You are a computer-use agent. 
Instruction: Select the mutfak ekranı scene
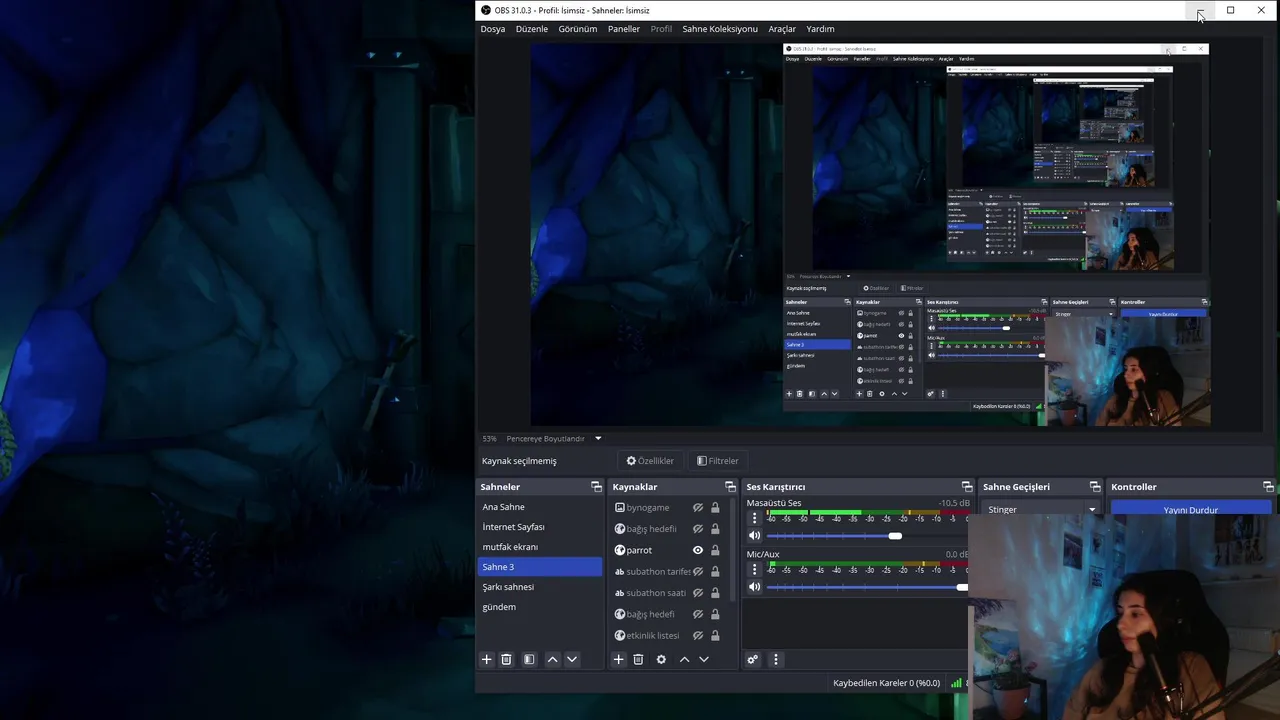click(x=539, y=547)
